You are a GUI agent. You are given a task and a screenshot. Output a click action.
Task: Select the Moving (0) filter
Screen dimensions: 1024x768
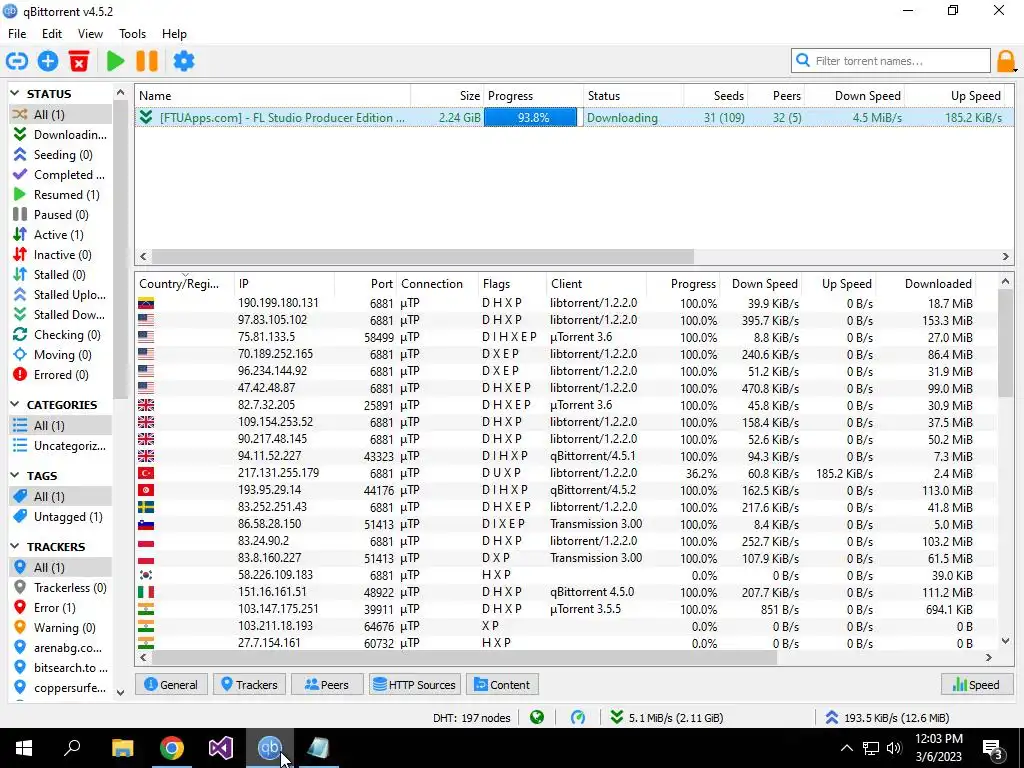60,355
